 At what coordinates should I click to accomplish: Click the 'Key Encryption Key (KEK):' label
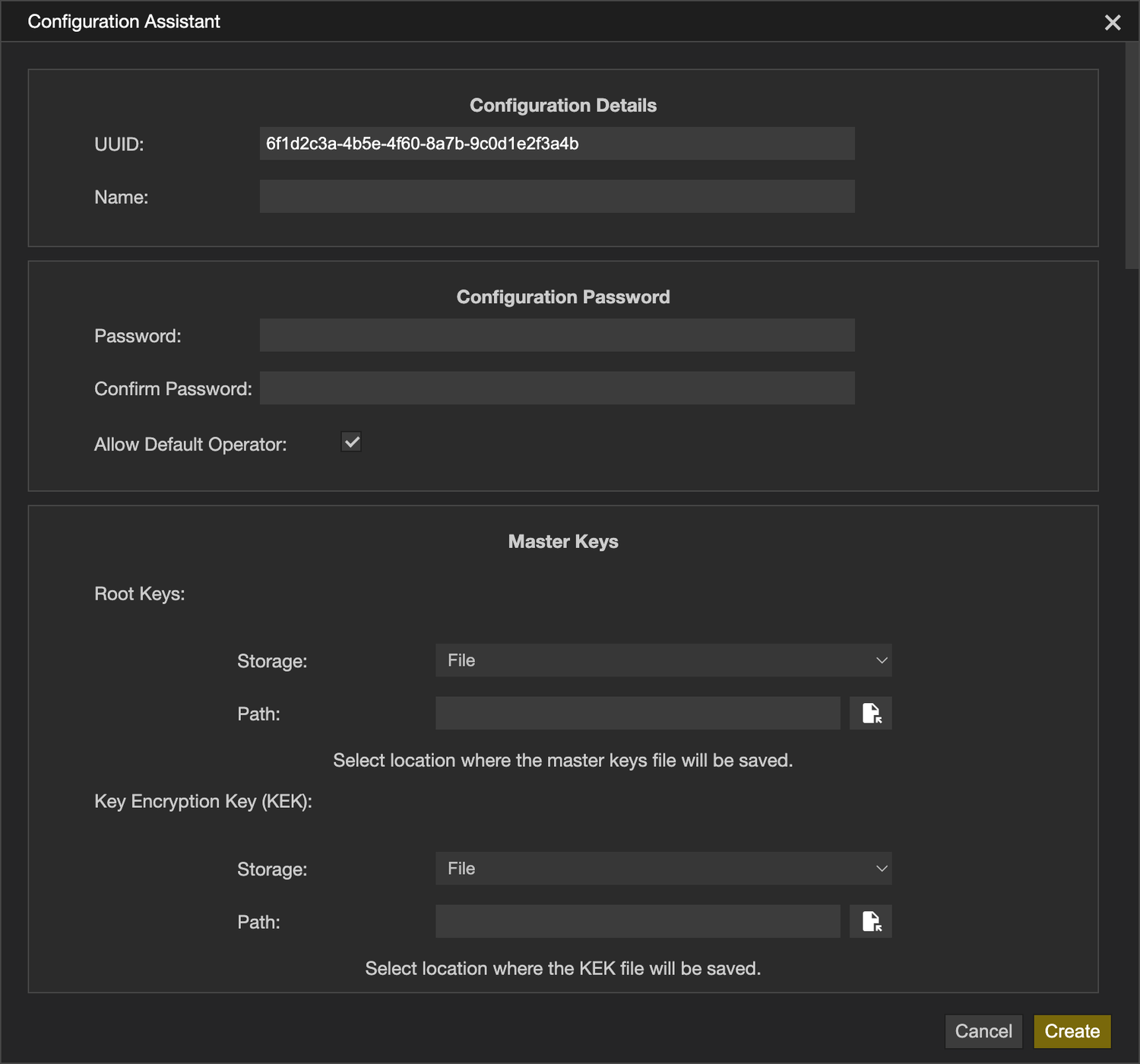(x=203, y=802)
